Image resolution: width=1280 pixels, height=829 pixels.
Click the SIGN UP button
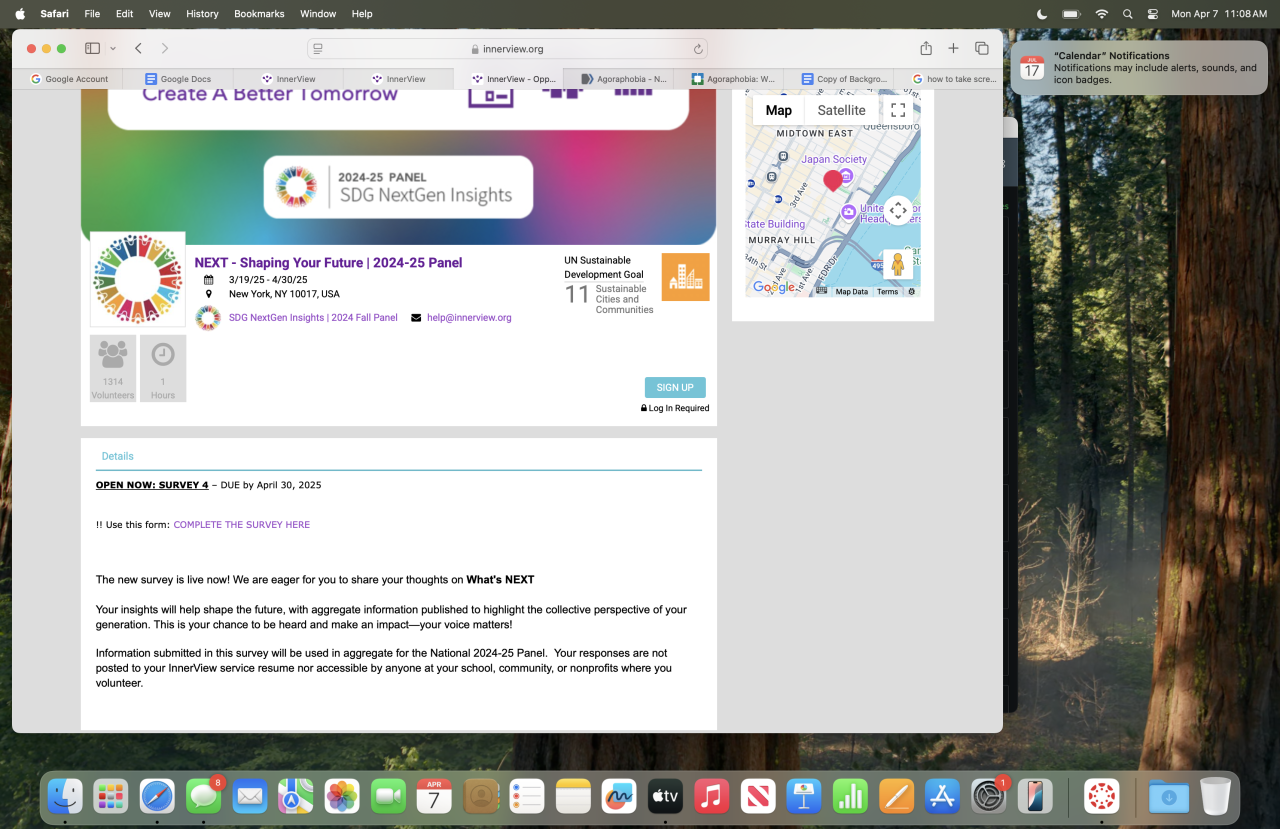675,387
